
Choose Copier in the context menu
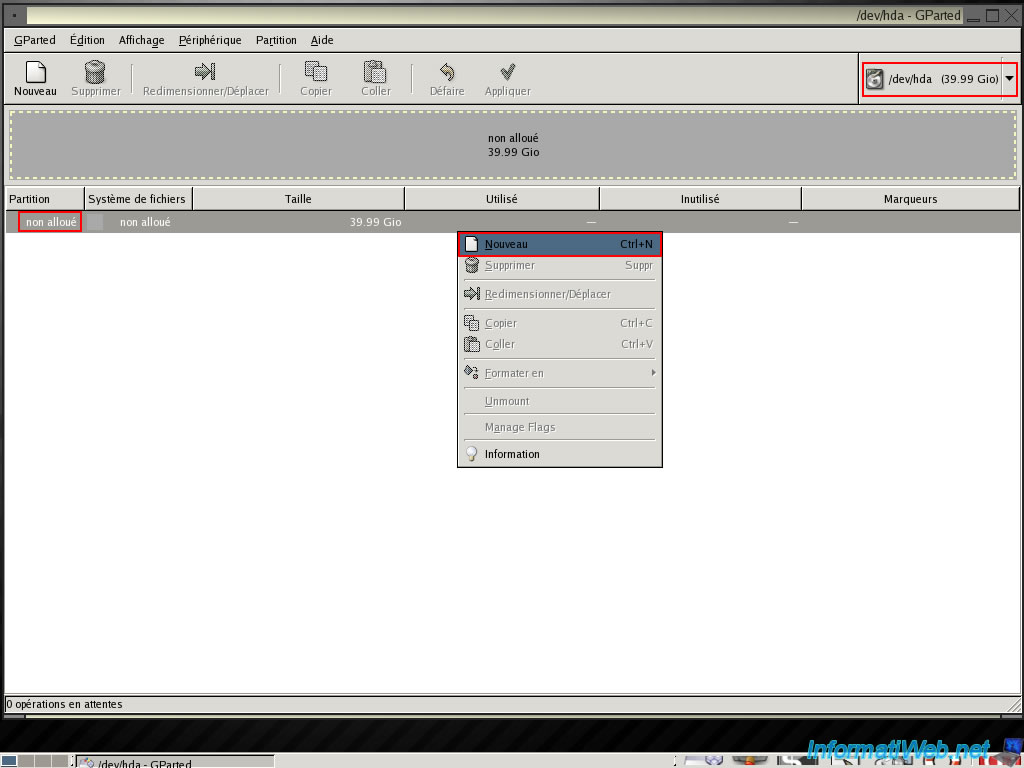click(x=560, y=323)
